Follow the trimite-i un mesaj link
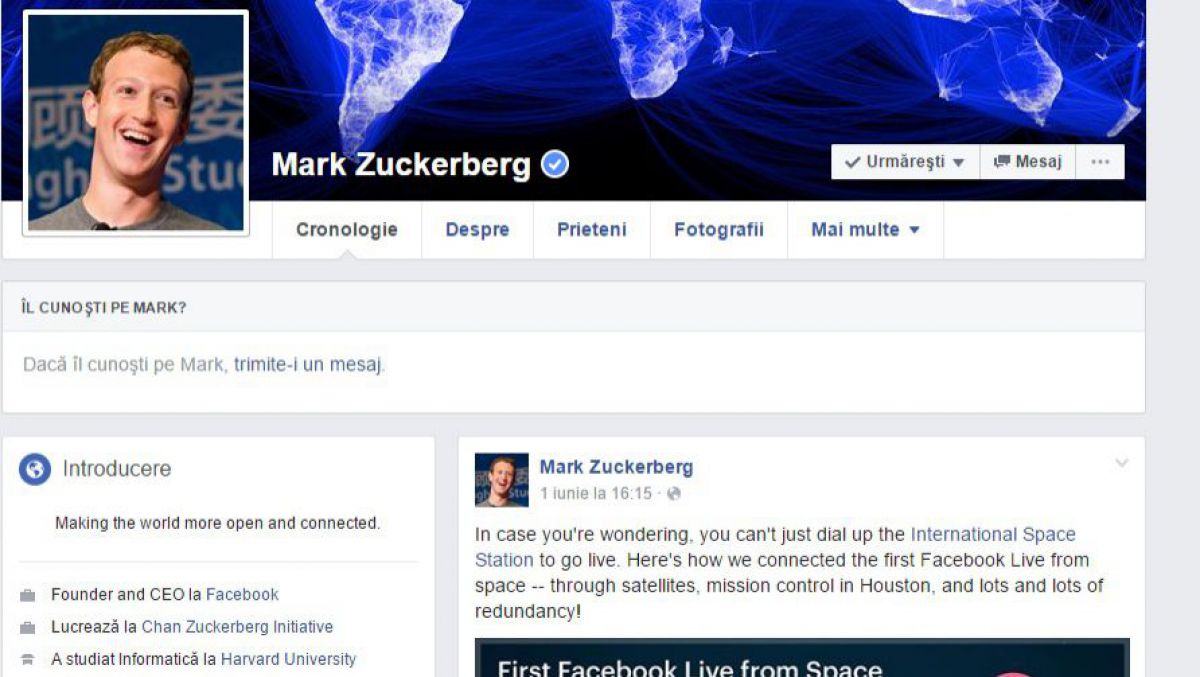Screen dimensions: 1200x677 (308, 365)
